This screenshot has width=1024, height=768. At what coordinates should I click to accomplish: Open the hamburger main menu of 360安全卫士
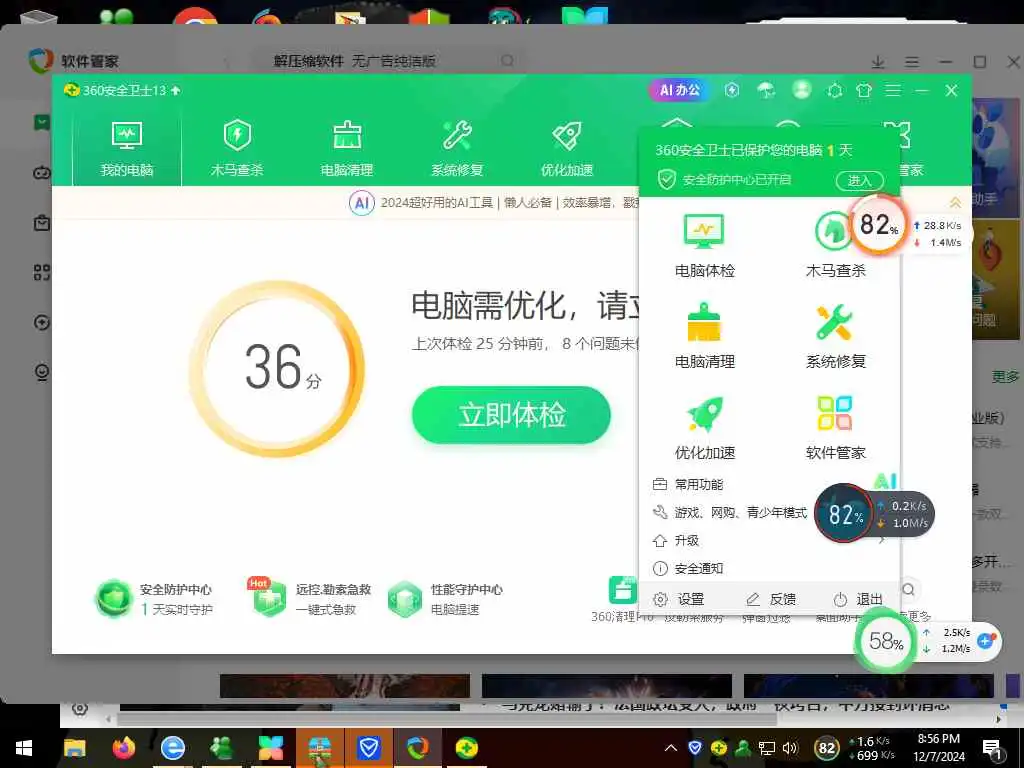point(893,90)
